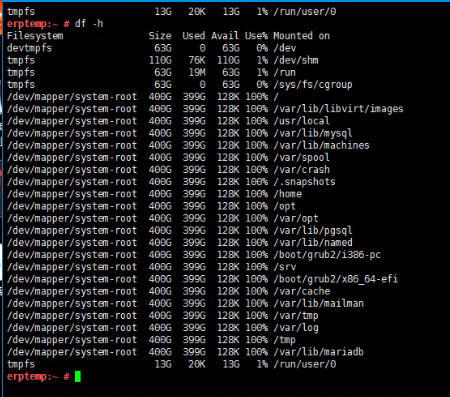Viewport: 450px width, 397px height.
Task: Click the '/var/tmp' mount point
Action: click(296, 316)
